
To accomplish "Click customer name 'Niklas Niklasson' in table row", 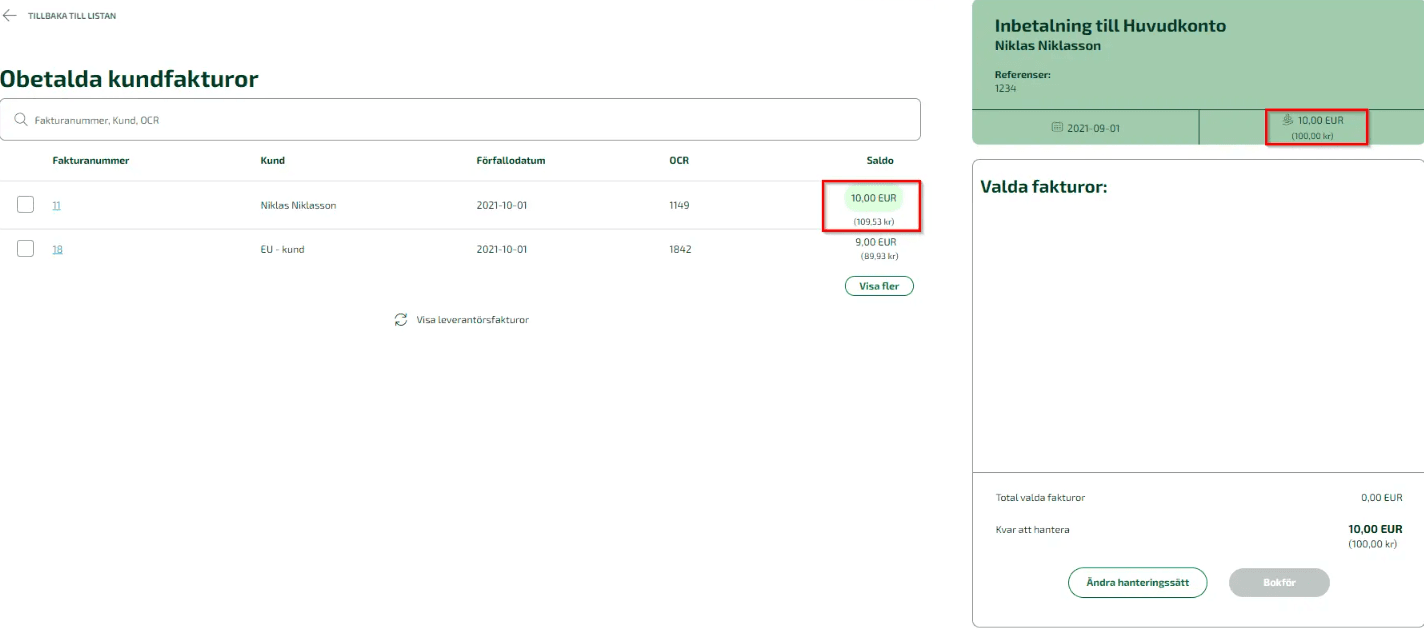I will point(298,205).
